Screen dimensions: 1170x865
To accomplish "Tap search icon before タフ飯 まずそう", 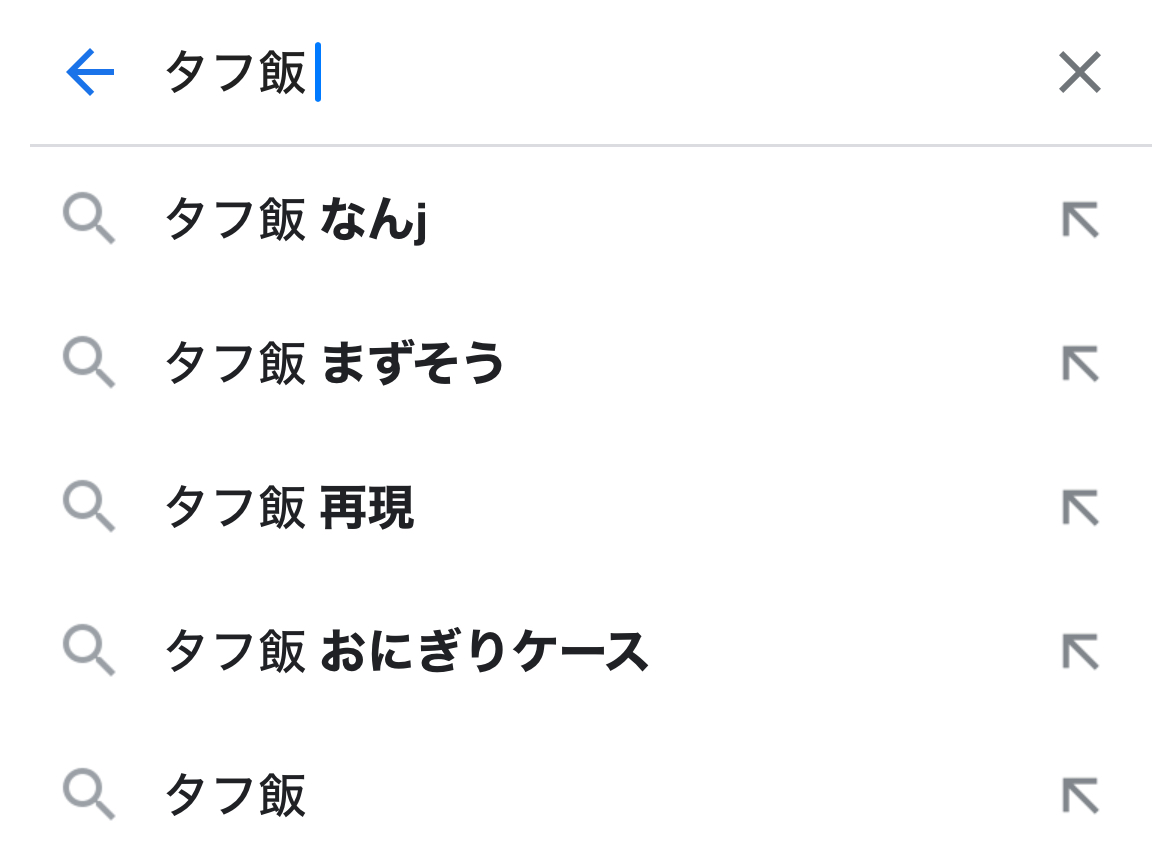I will coord(89,364).
